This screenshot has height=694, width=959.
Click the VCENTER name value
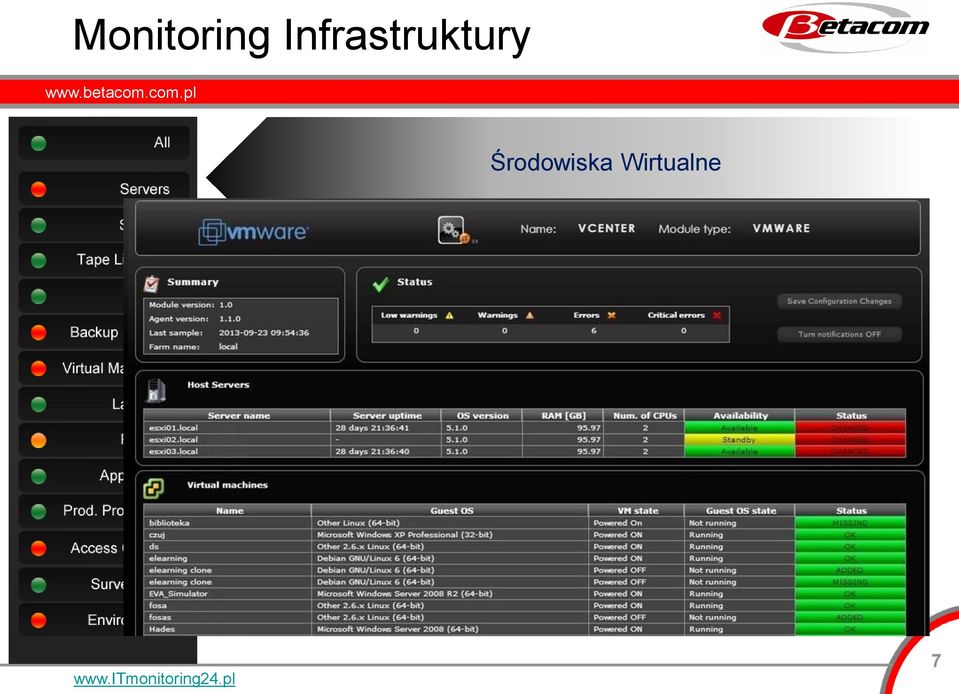pos(607,229)
